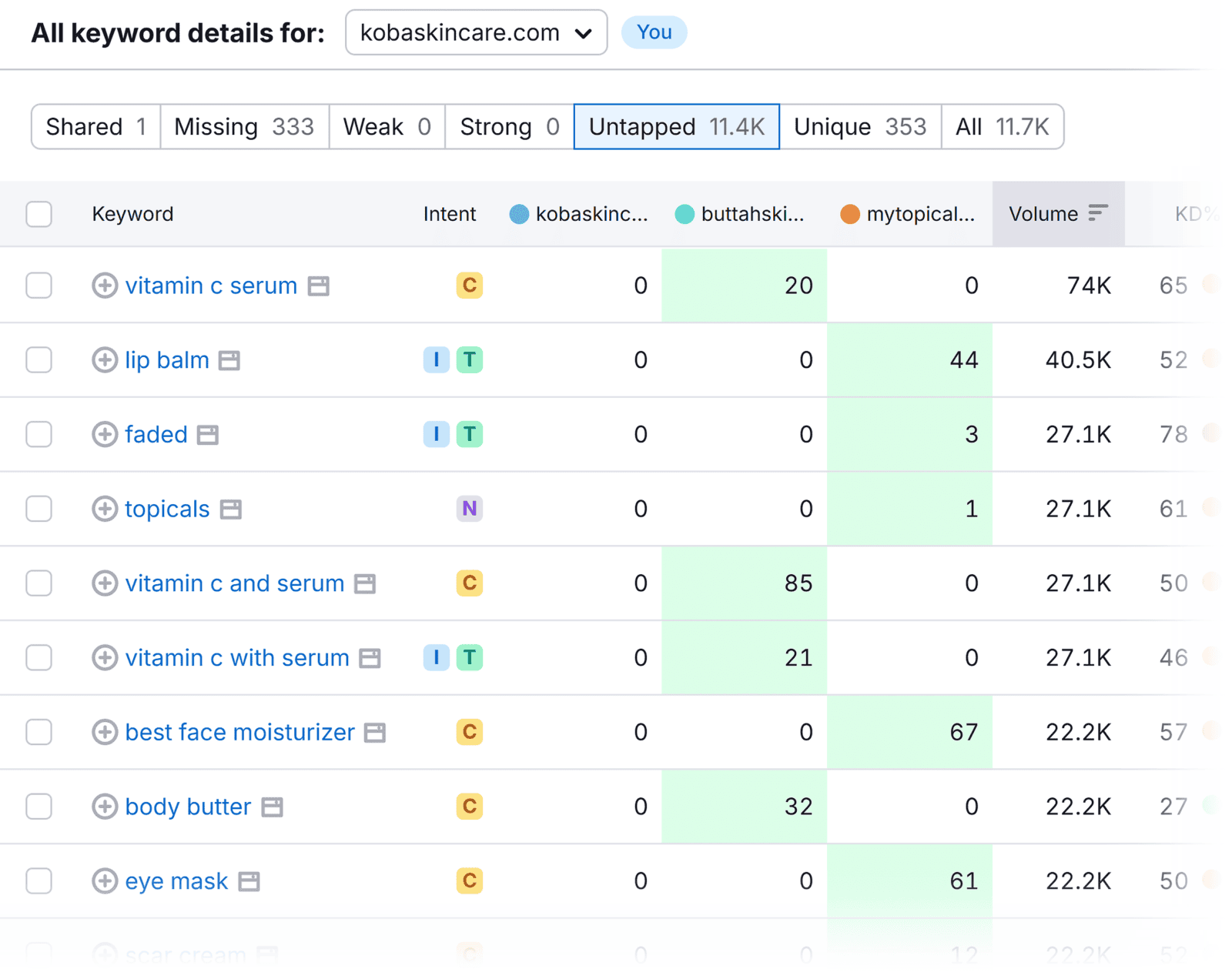Select checkbox for 'vitamin c and serum'
Screen dimensions: 1232x979
[x=38, y=583]
